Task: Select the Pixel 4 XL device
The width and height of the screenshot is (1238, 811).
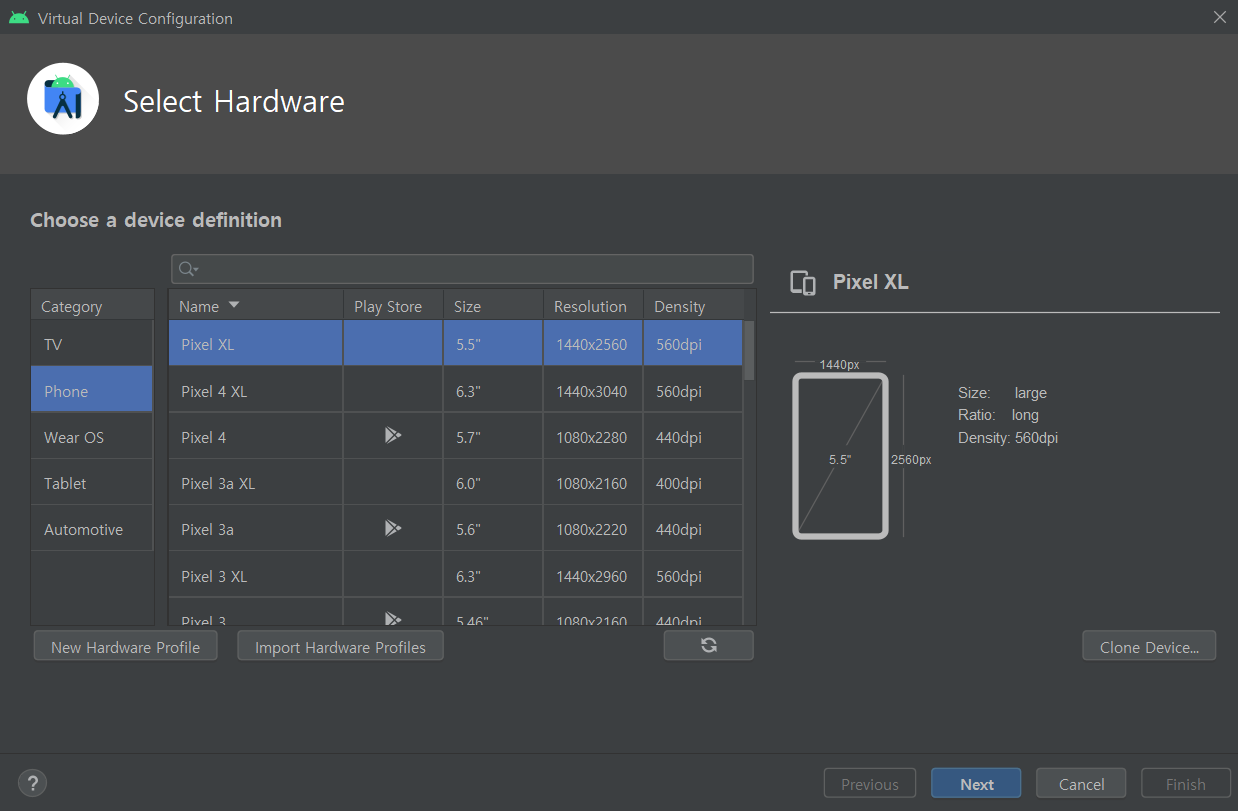Action: coord(214,391)
